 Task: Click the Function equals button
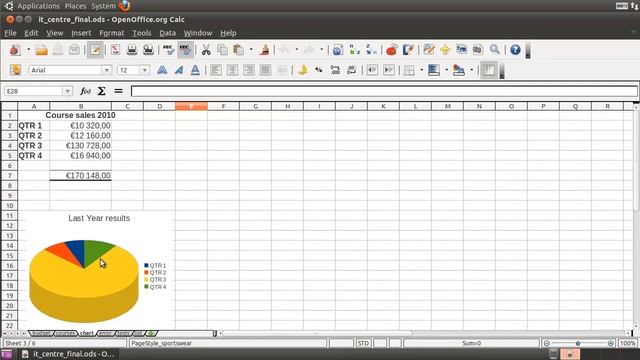click(x=118, y=91)
